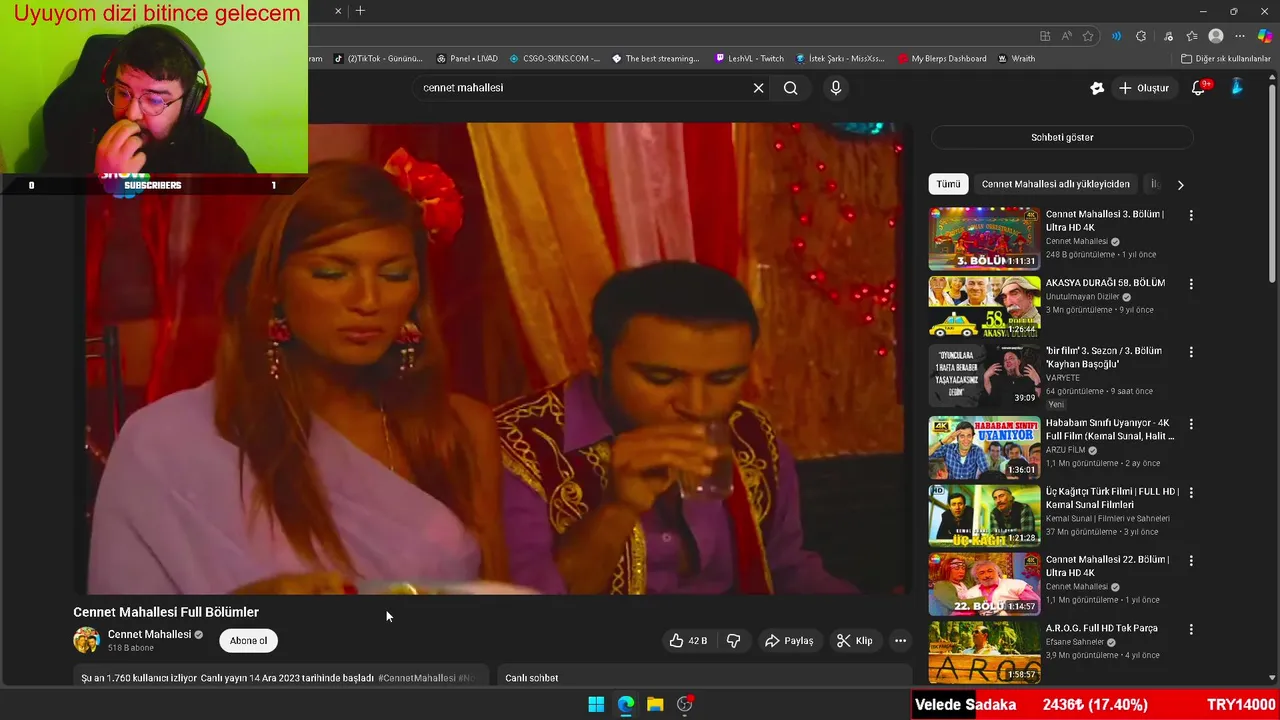The image size is (1280, 720).
Task: Open Cennet Mahallesi 3. Bölüm thumbnail
Action: point(984,239)
